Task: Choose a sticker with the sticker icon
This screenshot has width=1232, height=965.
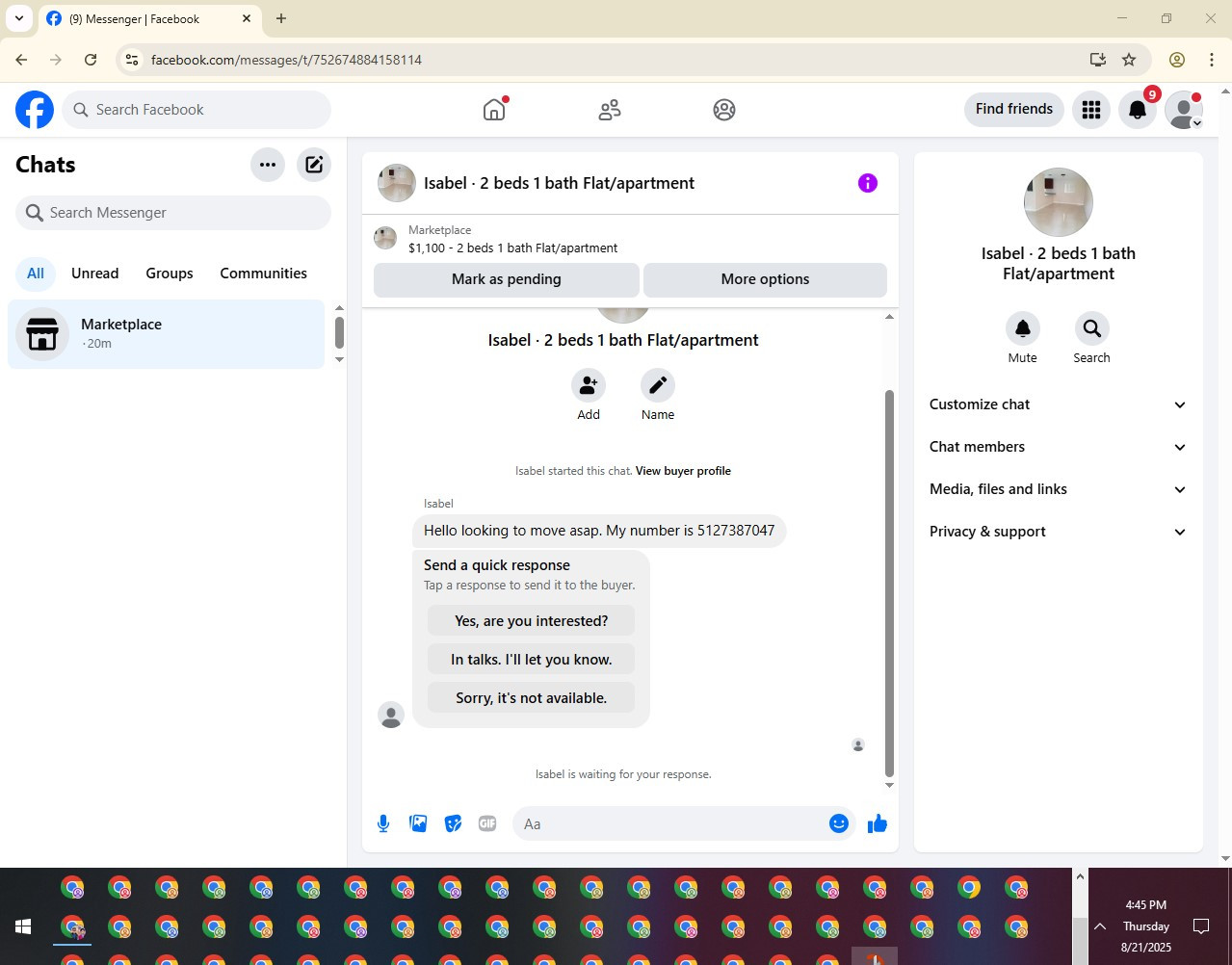Action: [453, 823]
